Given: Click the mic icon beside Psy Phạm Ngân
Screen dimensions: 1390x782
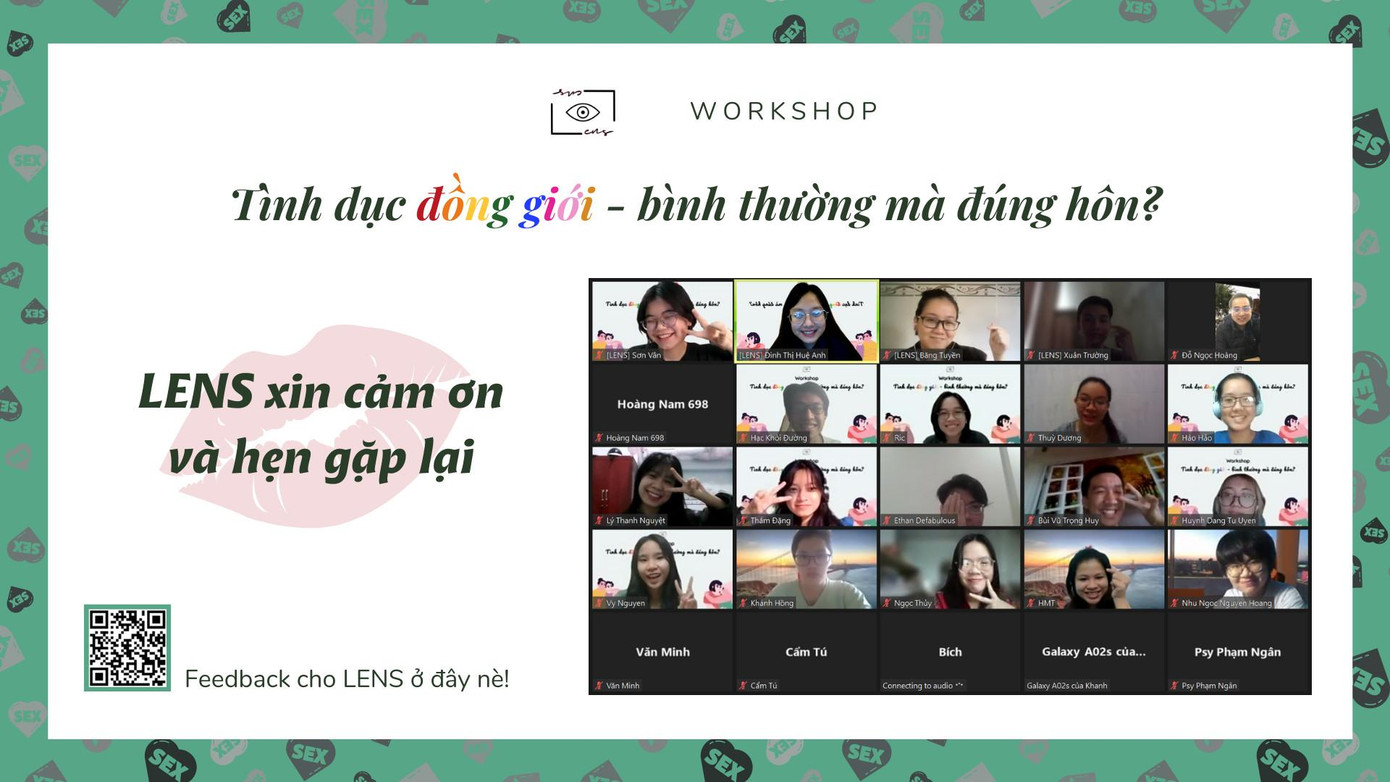Looking at the screenshot, I should (1175, 685).
